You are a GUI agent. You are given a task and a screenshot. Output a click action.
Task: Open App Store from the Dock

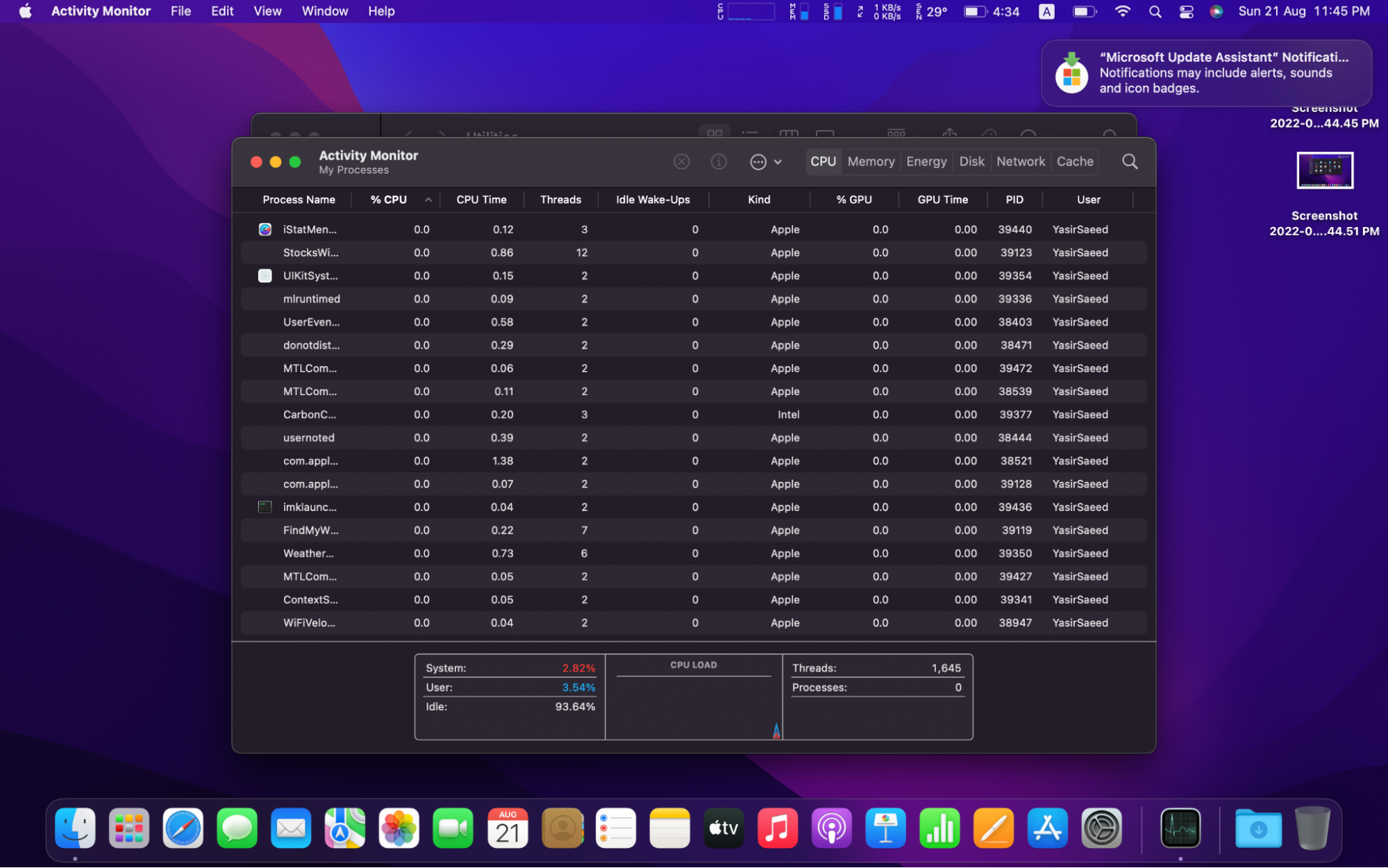point(1047,828)
